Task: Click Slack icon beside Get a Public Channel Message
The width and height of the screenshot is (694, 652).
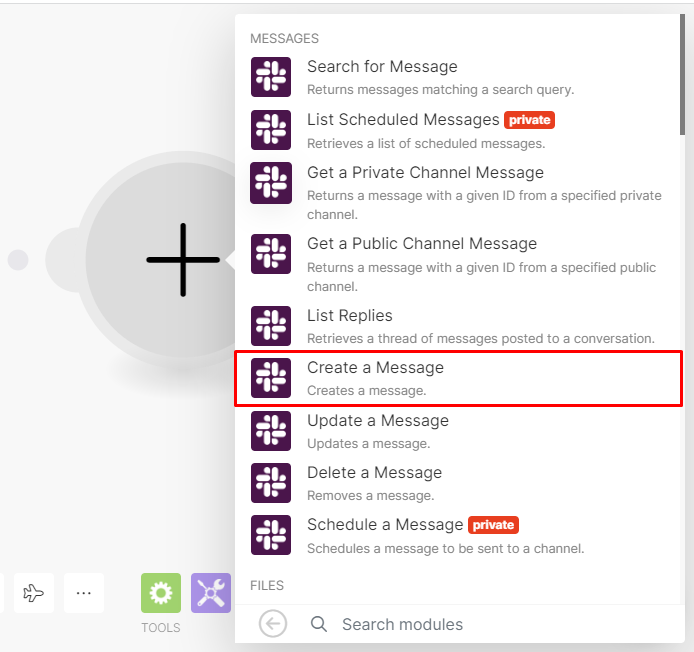Action: point(271,254)
